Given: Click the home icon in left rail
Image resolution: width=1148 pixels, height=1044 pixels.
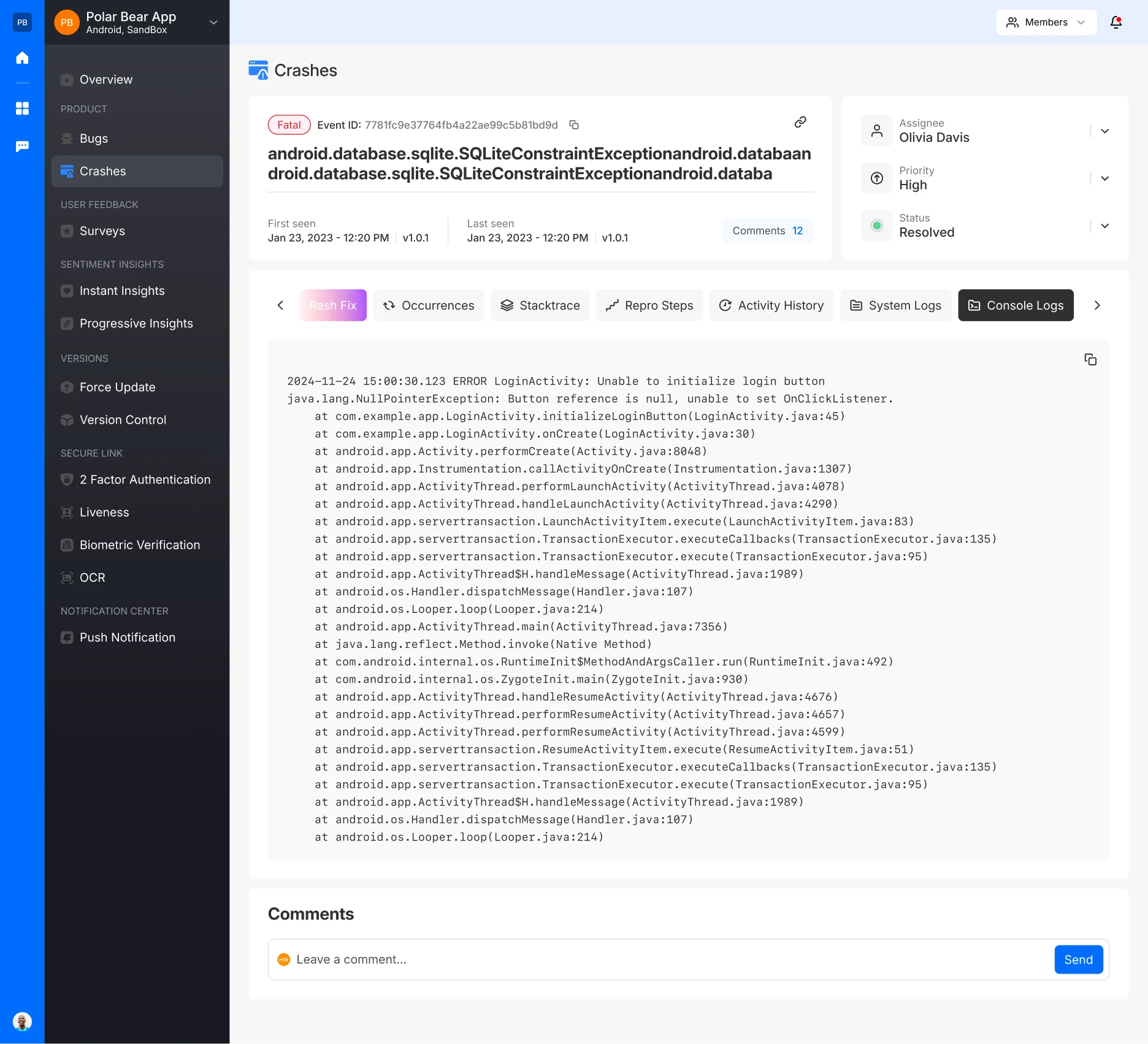Looking at the screenshot, I should pyautogui.click(x=22, y=58).
